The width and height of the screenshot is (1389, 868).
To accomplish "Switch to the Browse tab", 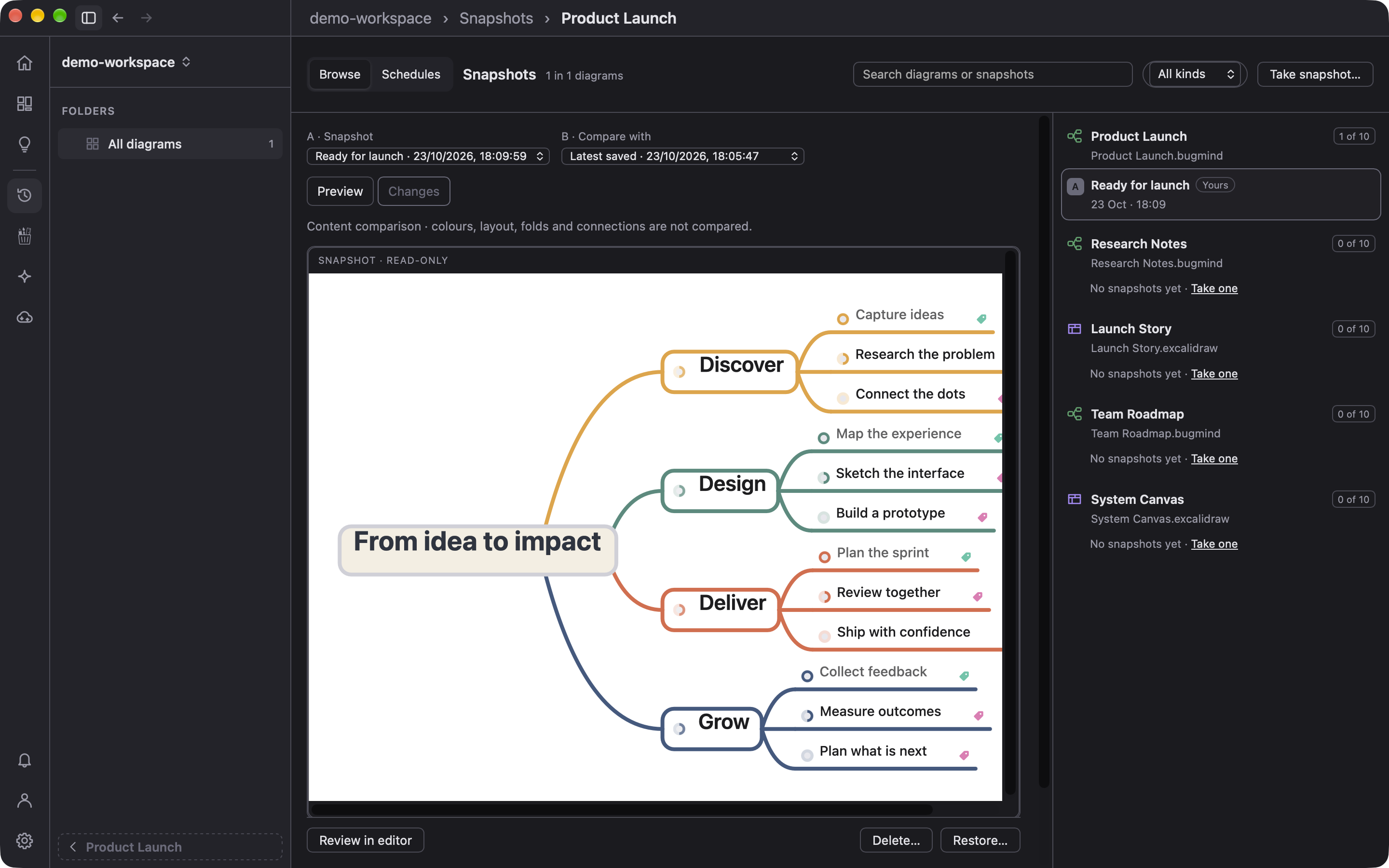I will pos(340,74).
